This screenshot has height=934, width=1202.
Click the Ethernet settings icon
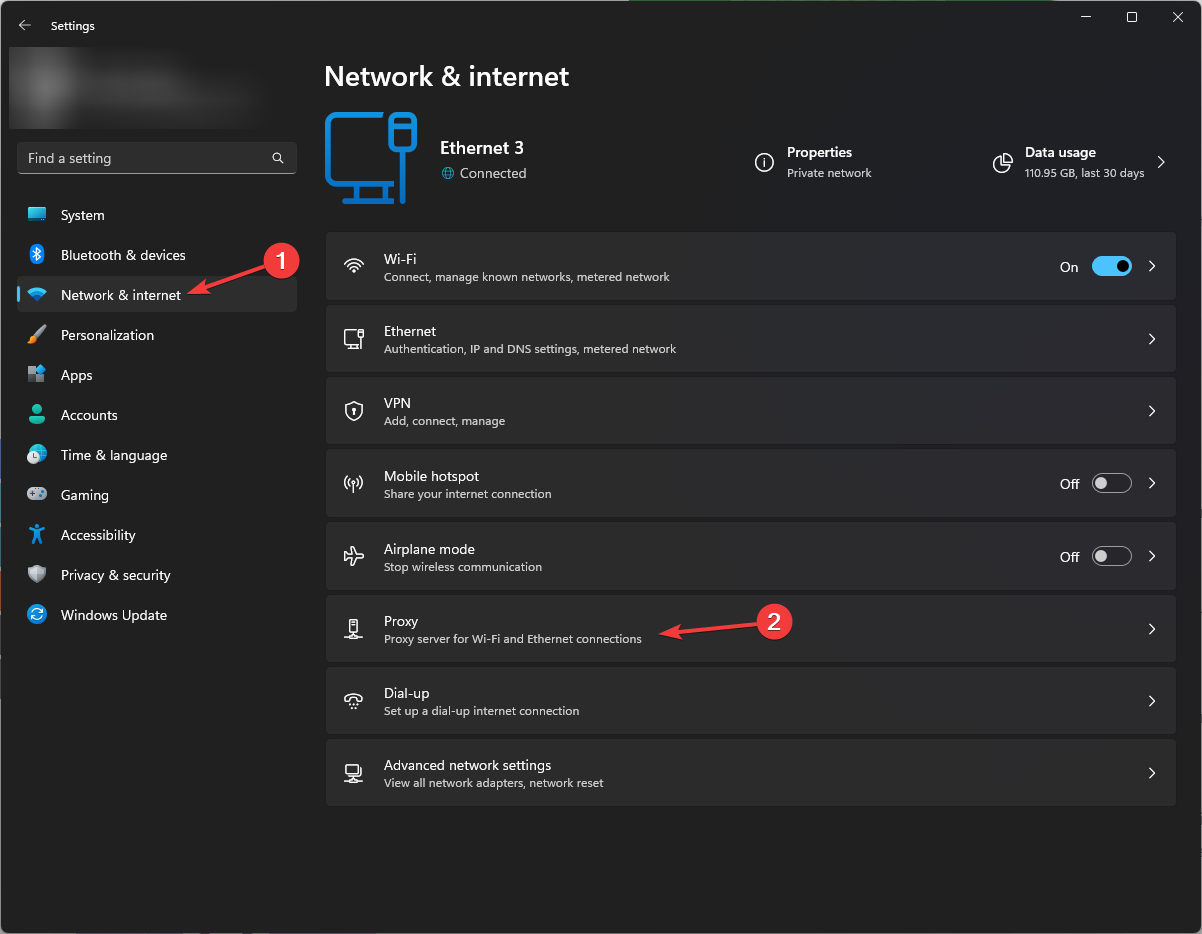point(353,338)
